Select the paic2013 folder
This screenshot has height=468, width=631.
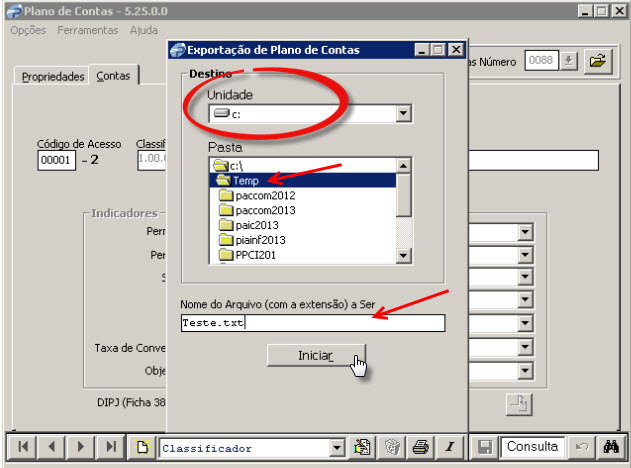pos(303,225)
